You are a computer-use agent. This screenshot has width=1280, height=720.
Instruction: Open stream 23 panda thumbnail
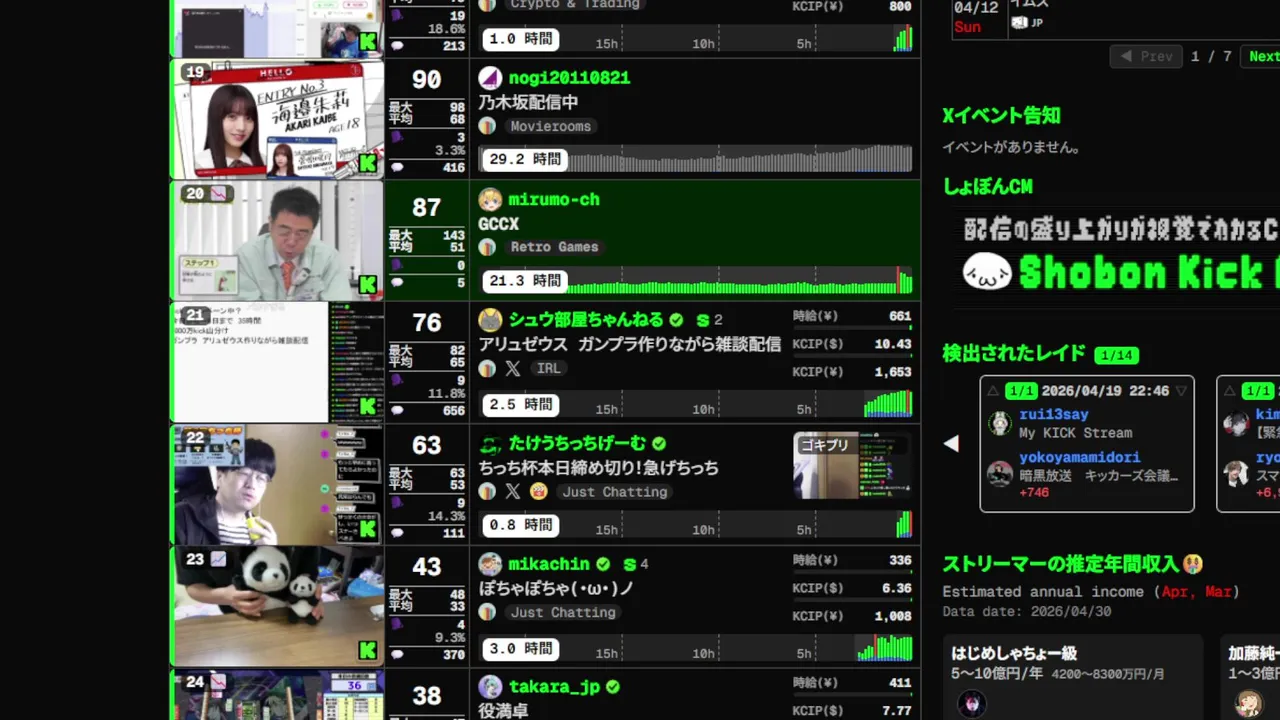pyautogui.click(x=278, y=607)
